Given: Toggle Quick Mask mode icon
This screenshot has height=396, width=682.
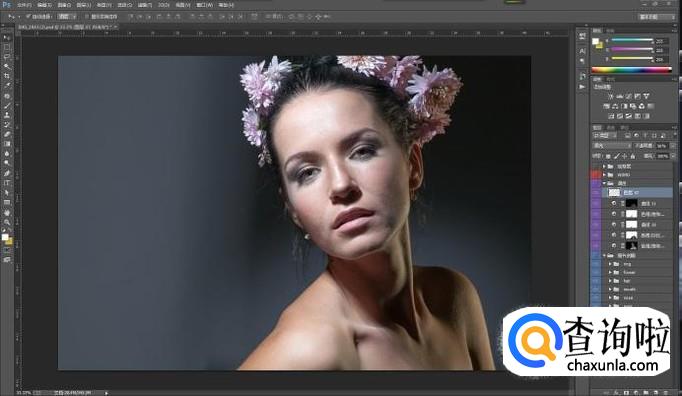Looking at the screenshot, I should (x=7, y=250).
